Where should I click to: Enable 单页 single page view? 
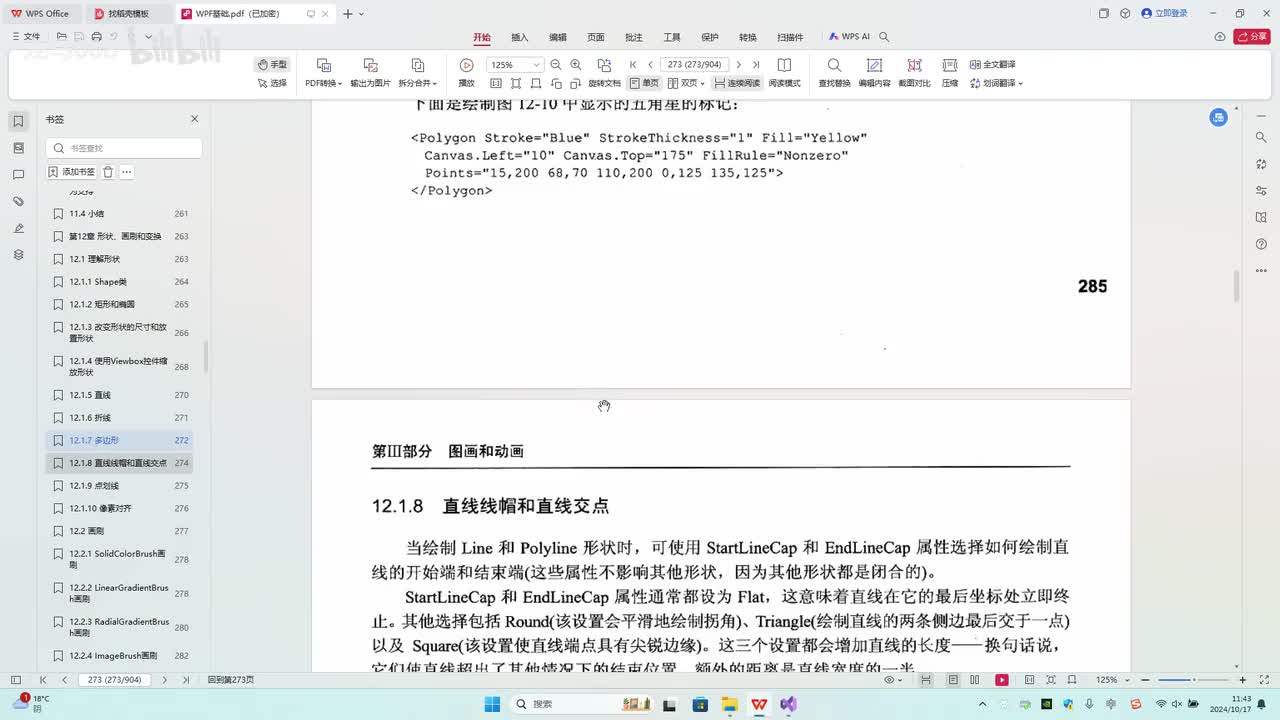click(x=644, y=83)
